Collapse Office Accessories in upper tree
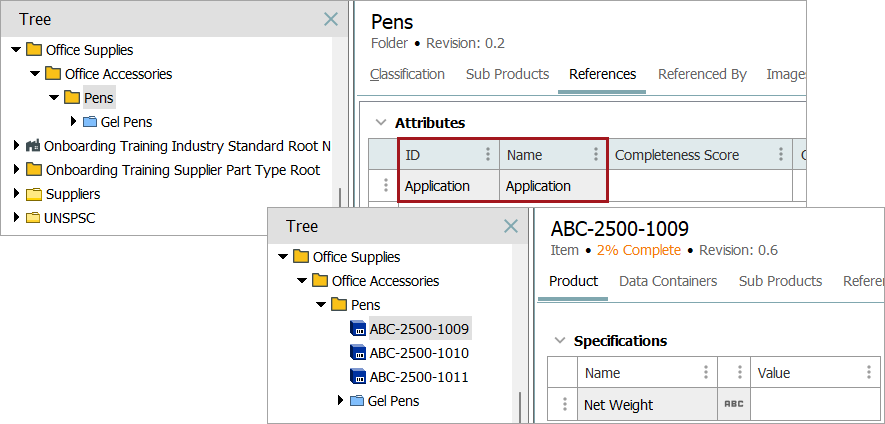The height and width of the screenshot is (424, 885). [x=35, y=74]
